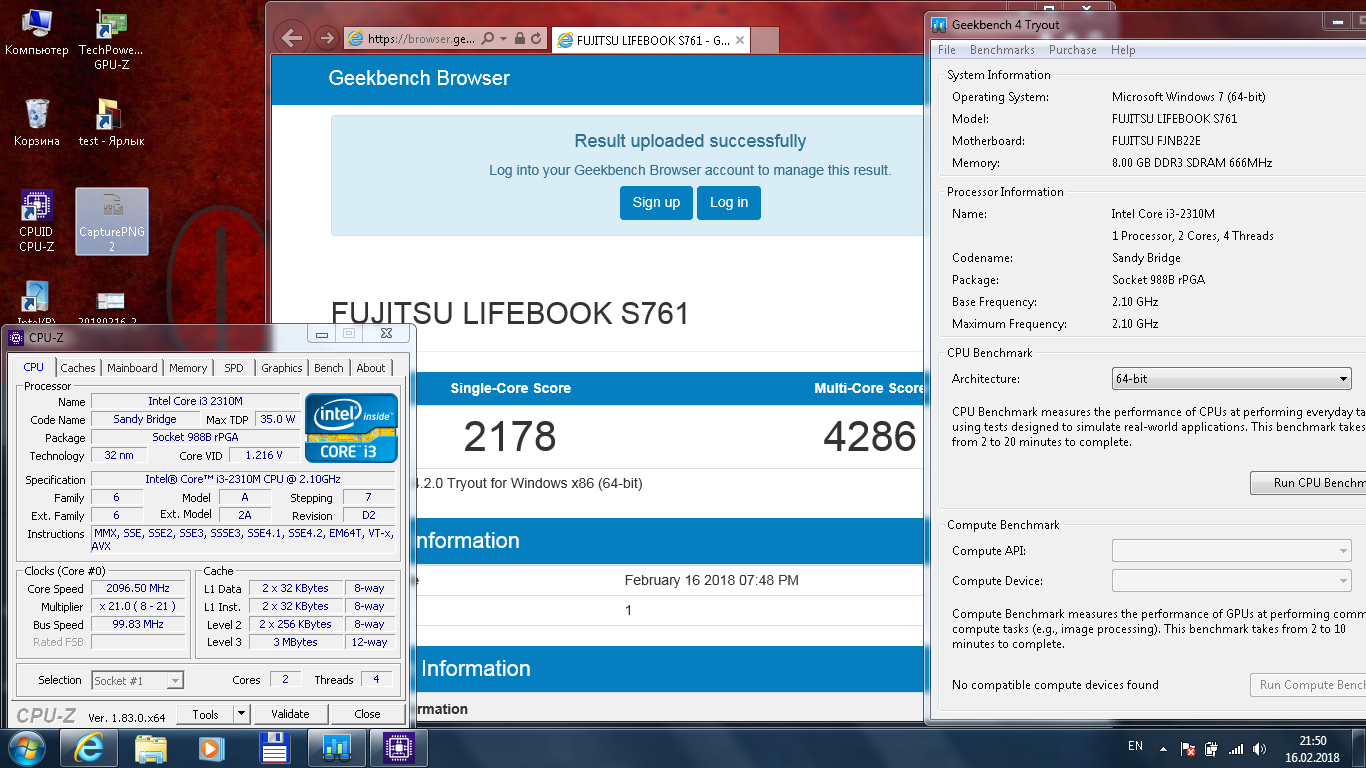Click the Geekbench 4 Tryout title icon

939,25
